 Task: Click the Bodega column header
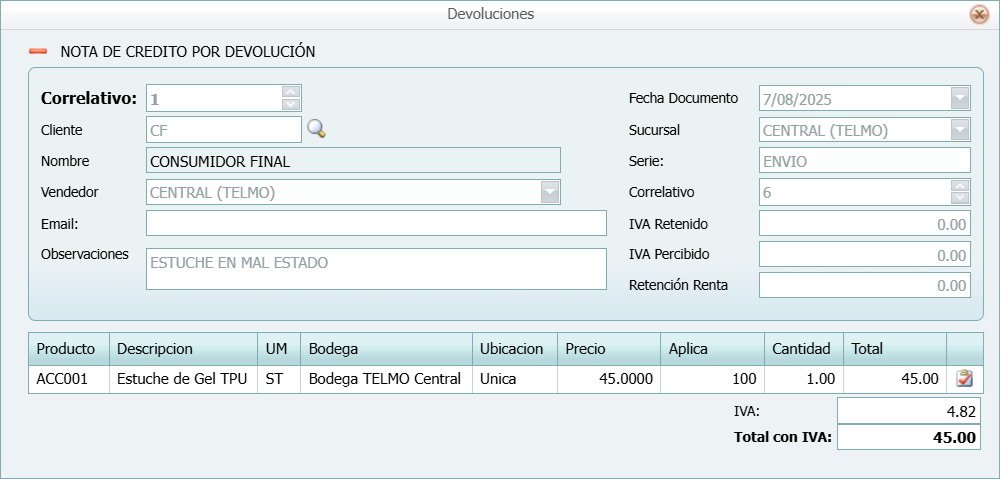pos(386,349)
